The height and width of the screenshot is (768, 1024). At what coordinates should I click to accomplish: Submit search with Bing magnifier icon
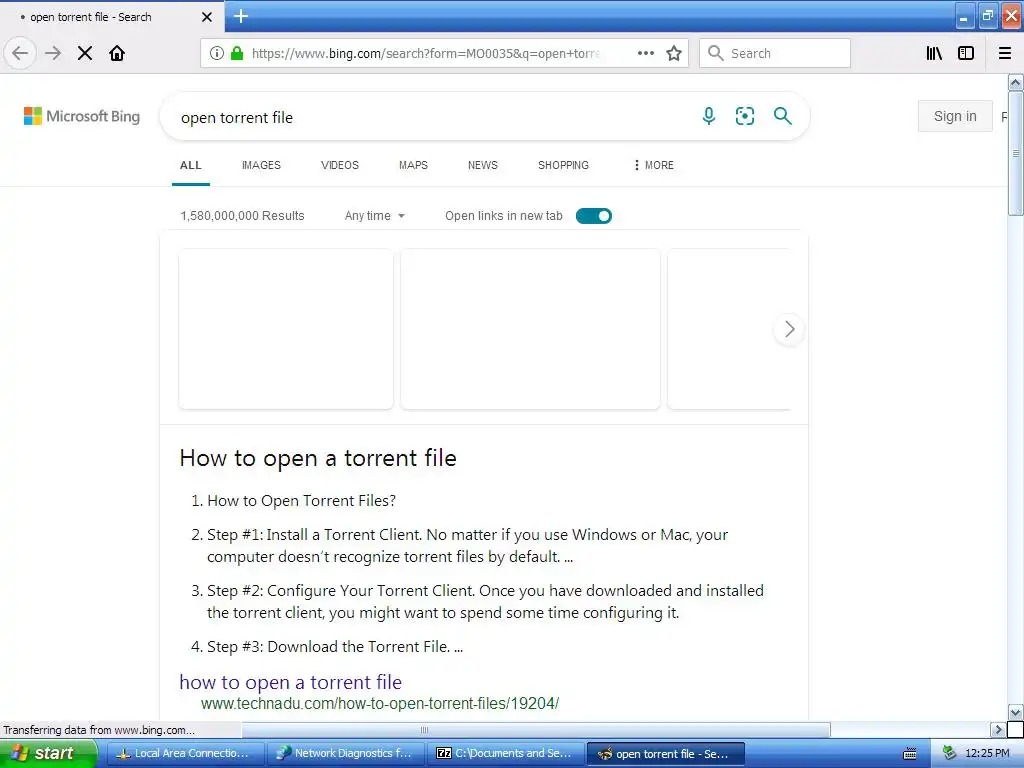(782, 116)
